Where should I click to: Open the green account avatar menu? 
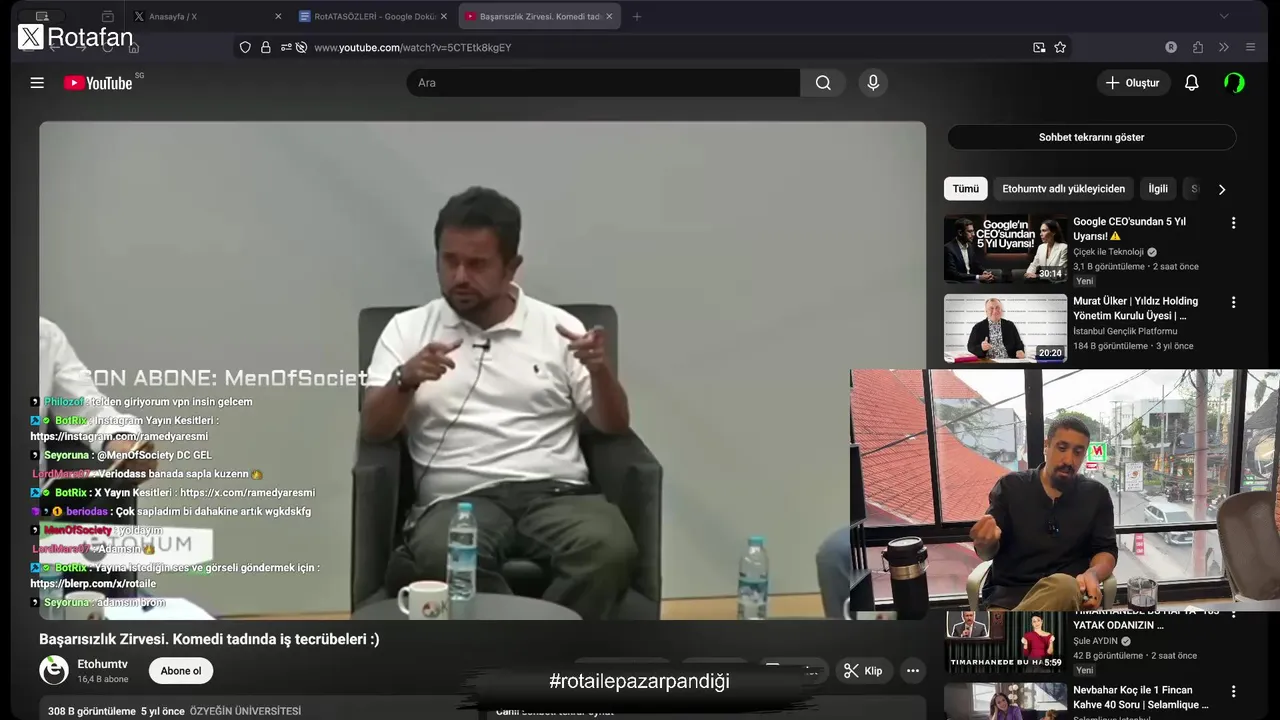pyautogui.click(x=1235, y=83)
